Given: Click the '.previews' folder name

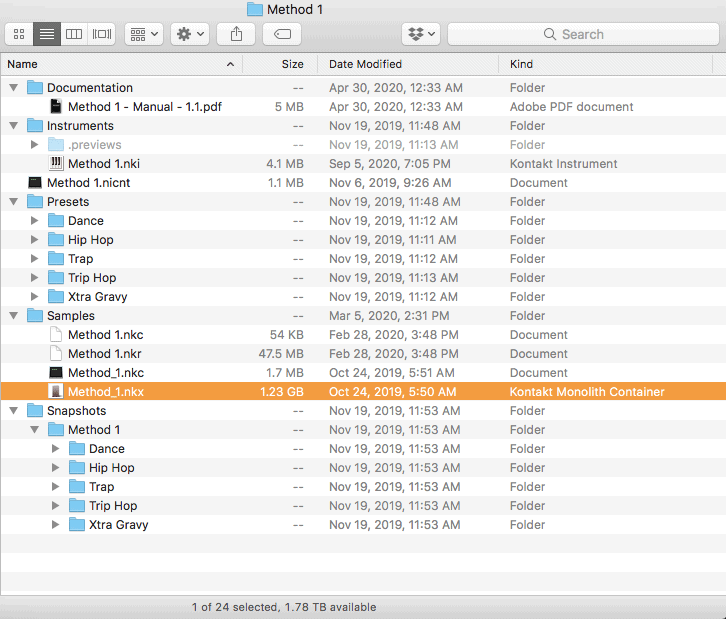Looking at the screenshot, I should pyautogui.click(x=94, y=144).
